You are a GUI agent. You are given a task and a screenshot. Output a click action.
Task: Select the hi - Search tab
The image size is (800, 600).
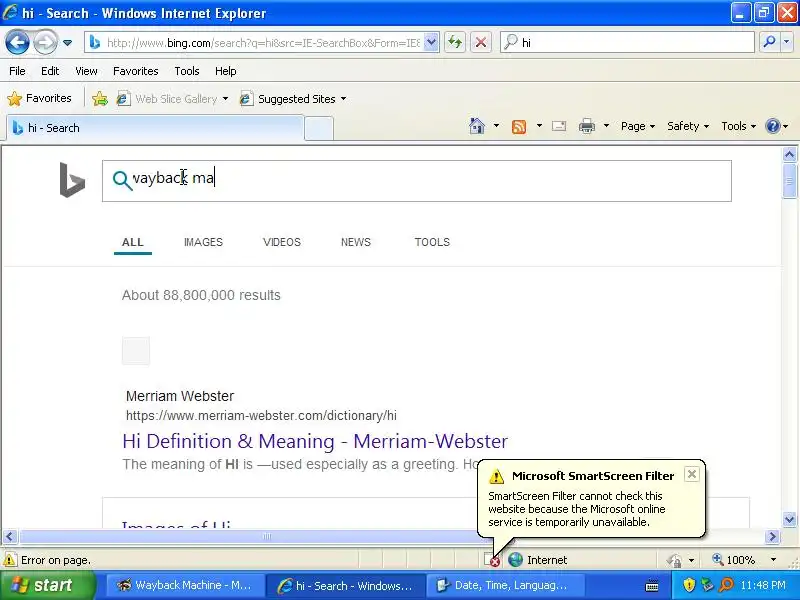click(155, 128)
